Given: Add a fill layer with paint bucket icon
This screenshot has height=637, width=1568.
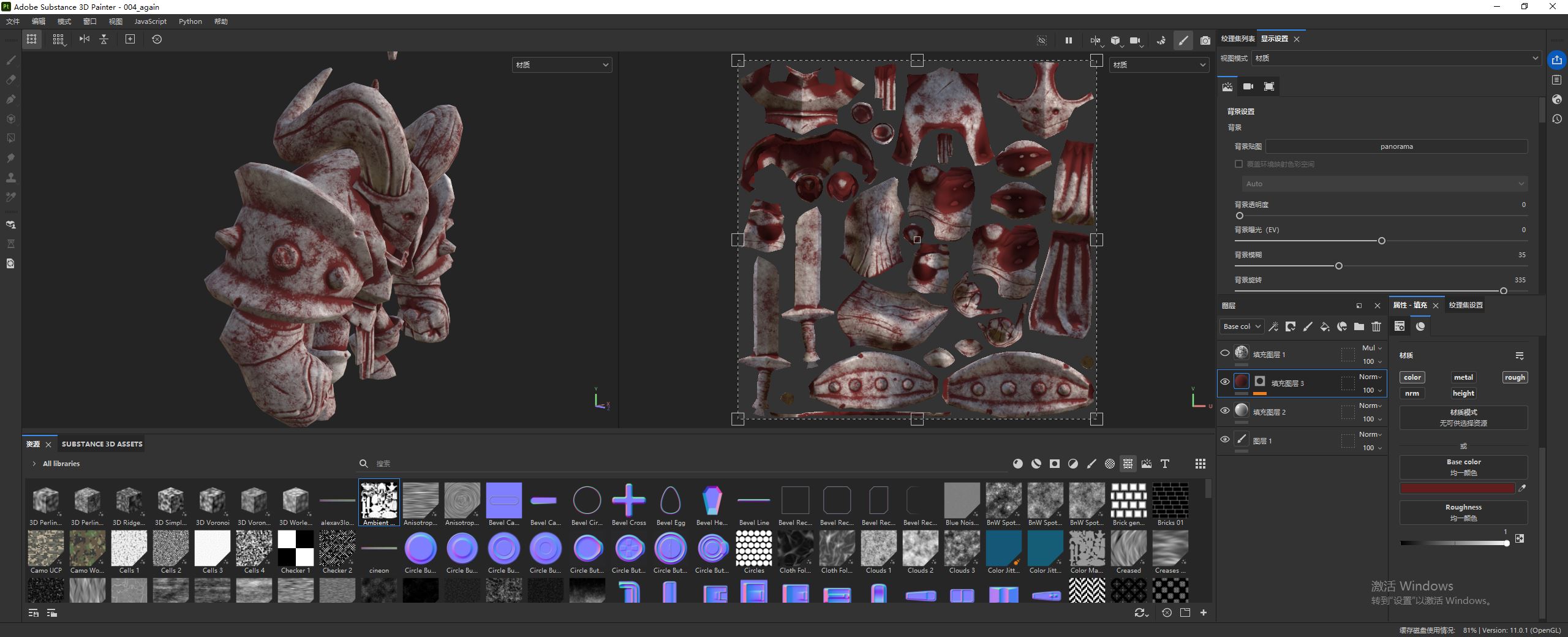Looking at the screenshot, I should click(x=1324, y=326).
